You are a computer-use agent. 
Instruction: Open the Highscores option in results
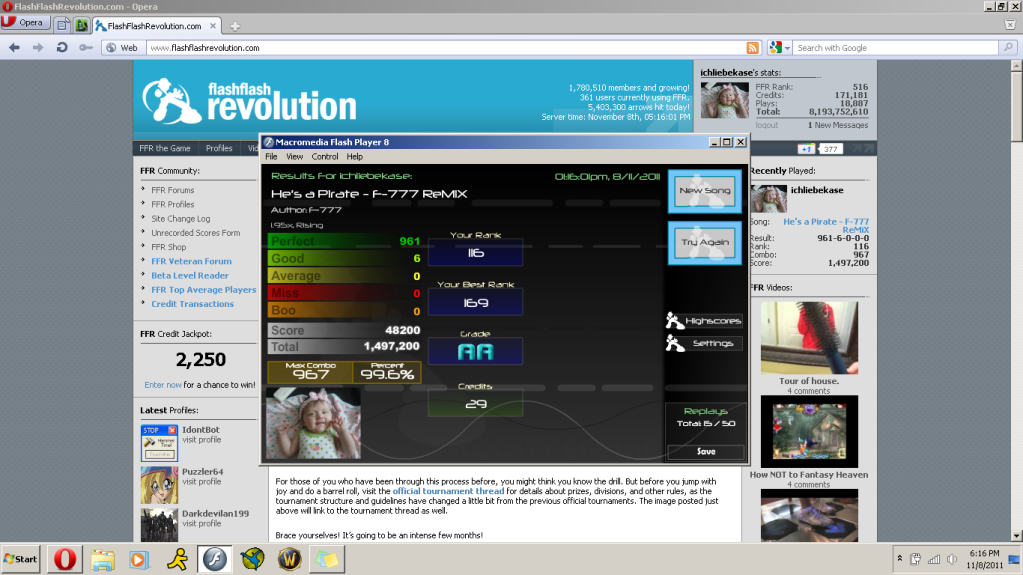pos(704,321)
